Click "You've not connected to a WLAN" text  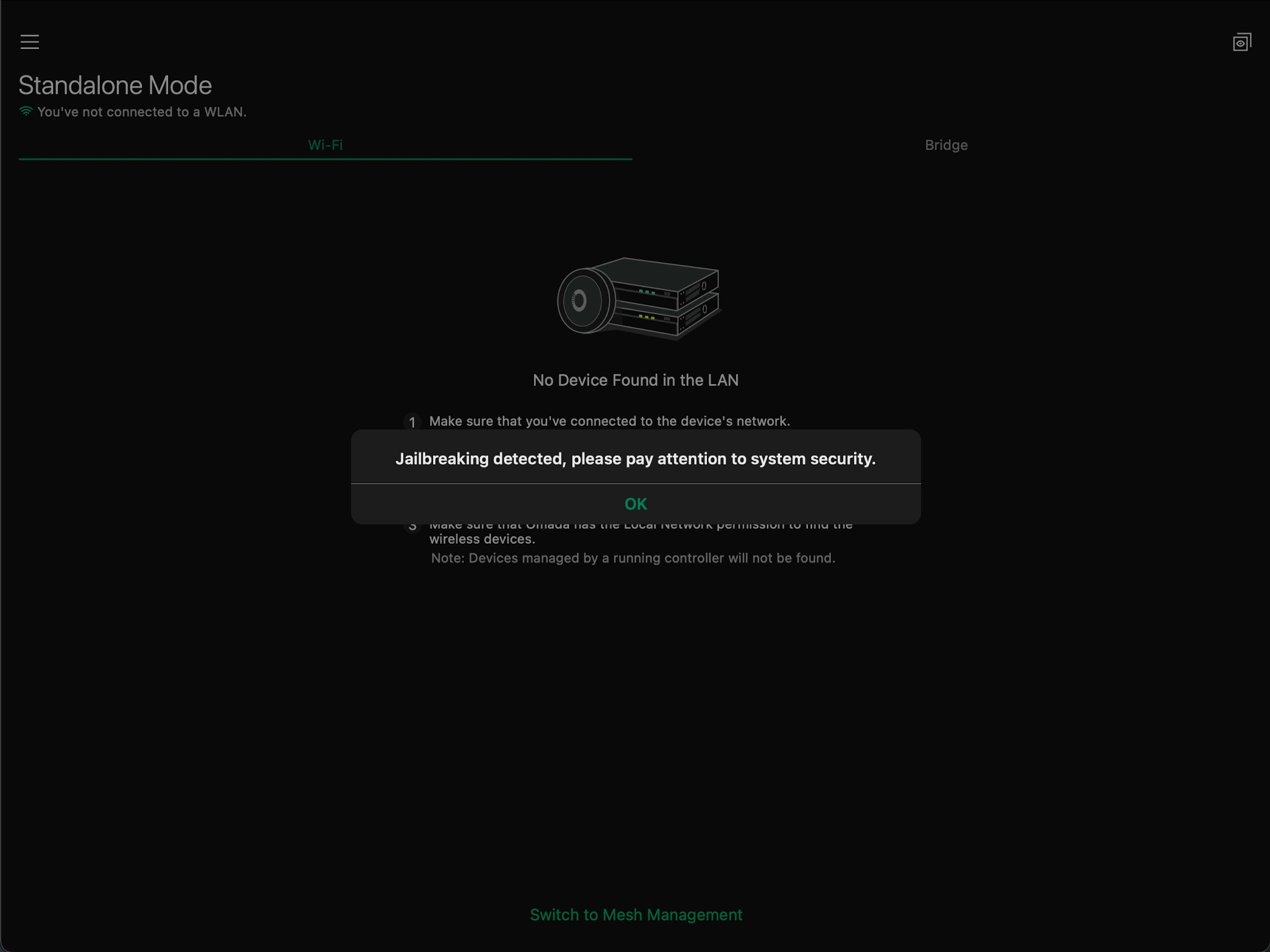point(142,112)
